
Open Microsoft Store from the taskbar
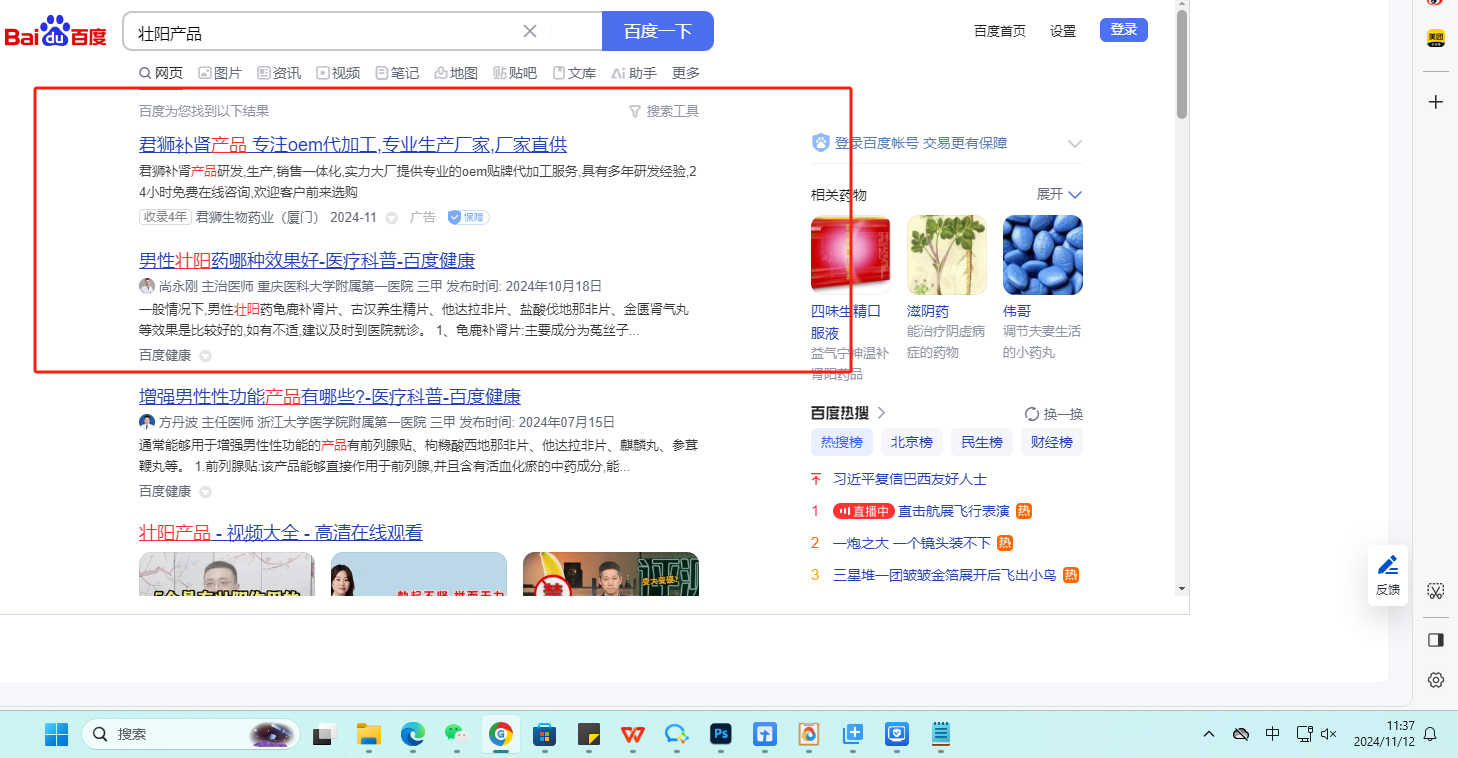(x=545, y=734)
